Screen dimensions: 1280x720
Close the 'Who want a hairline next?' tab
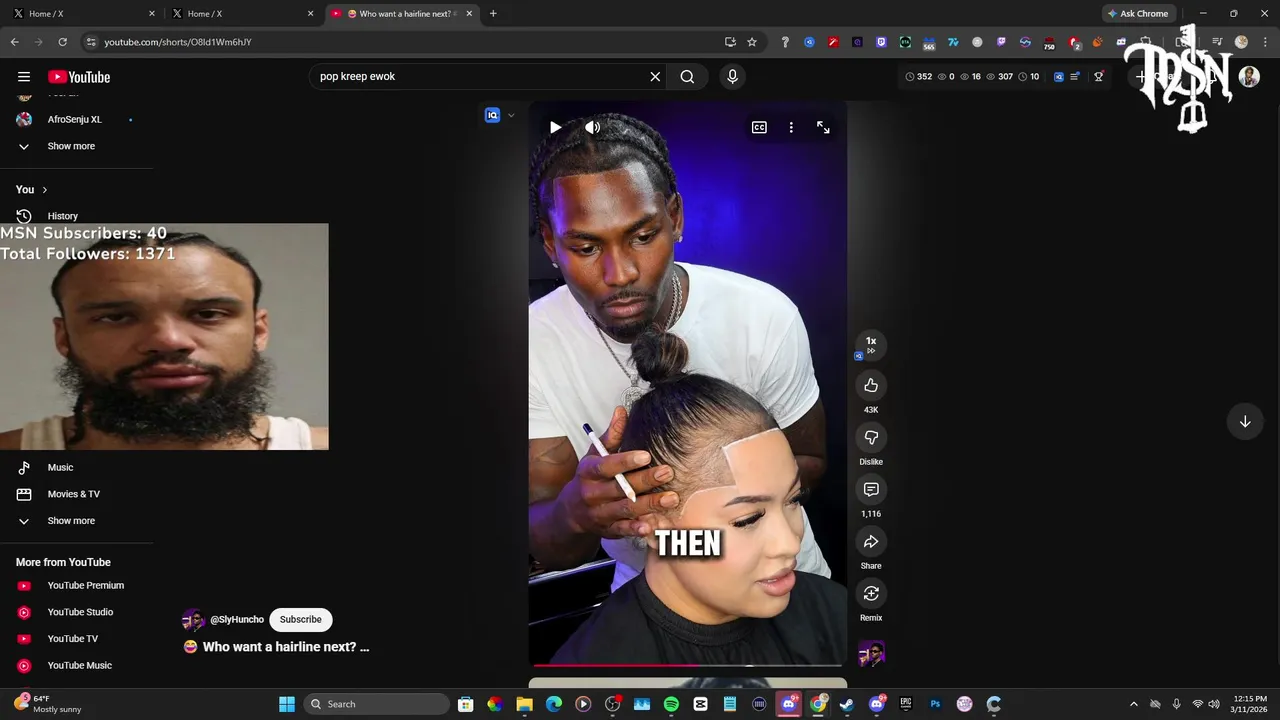pyautogui.click(x=469, y=14)
